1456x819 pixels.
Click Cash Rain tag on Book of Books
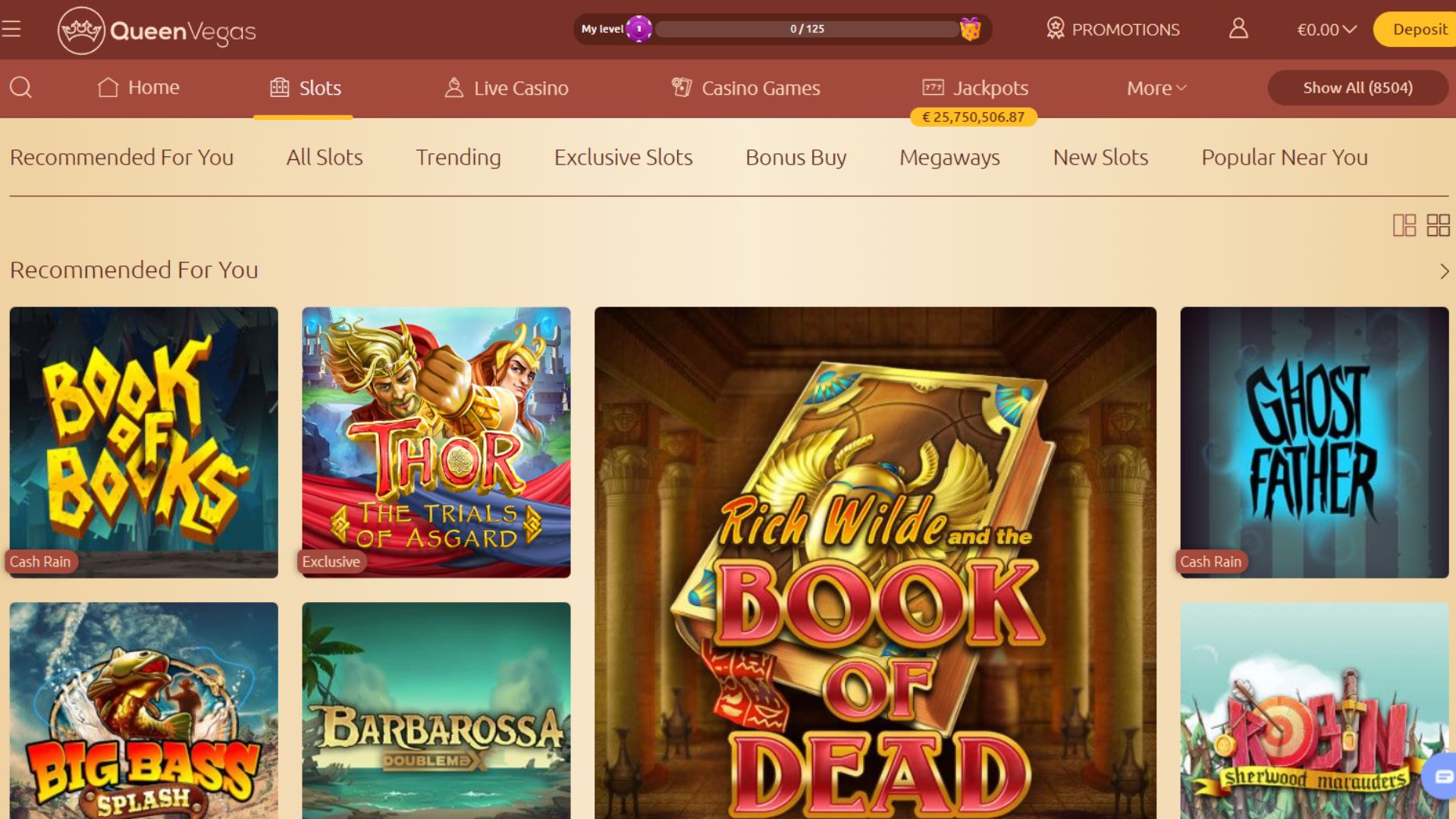pyautogui.click(x=40, y=562)
